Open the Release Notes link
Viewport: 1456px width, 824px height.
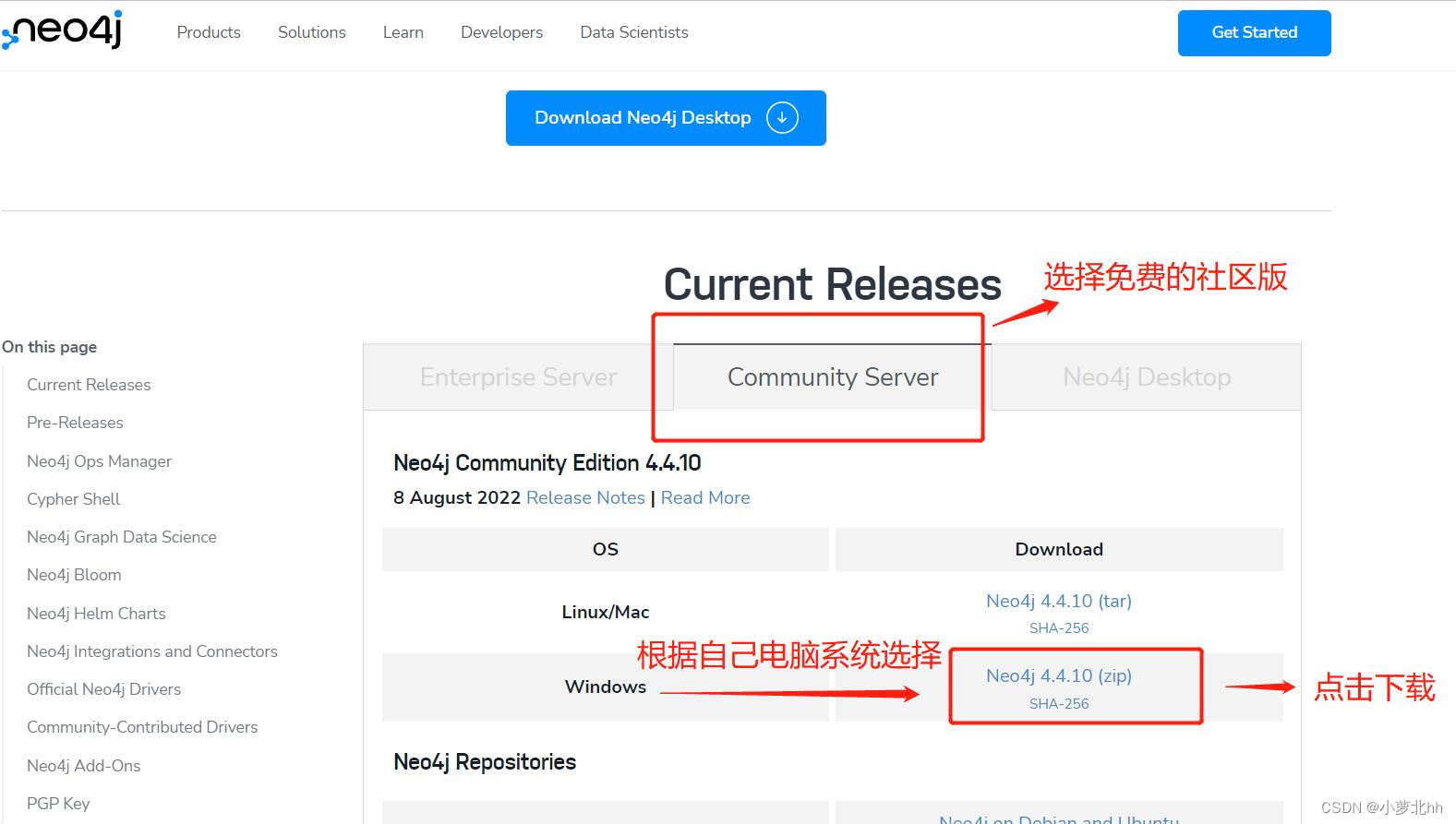coord(585,498)
